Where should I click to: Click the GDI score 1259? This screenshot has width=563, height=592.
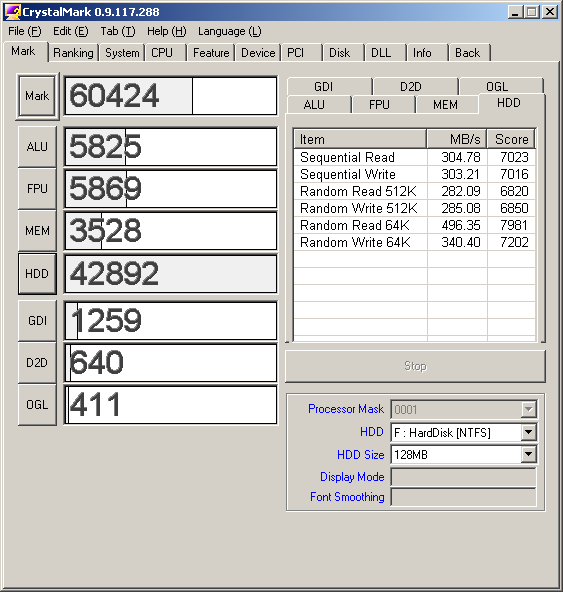[106, 321]
